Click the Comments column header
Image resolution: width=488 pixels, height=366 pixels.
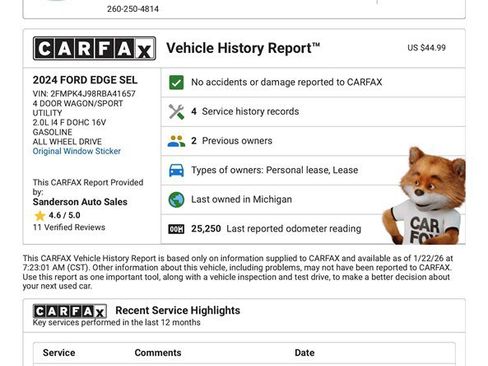tap(158, 353)
